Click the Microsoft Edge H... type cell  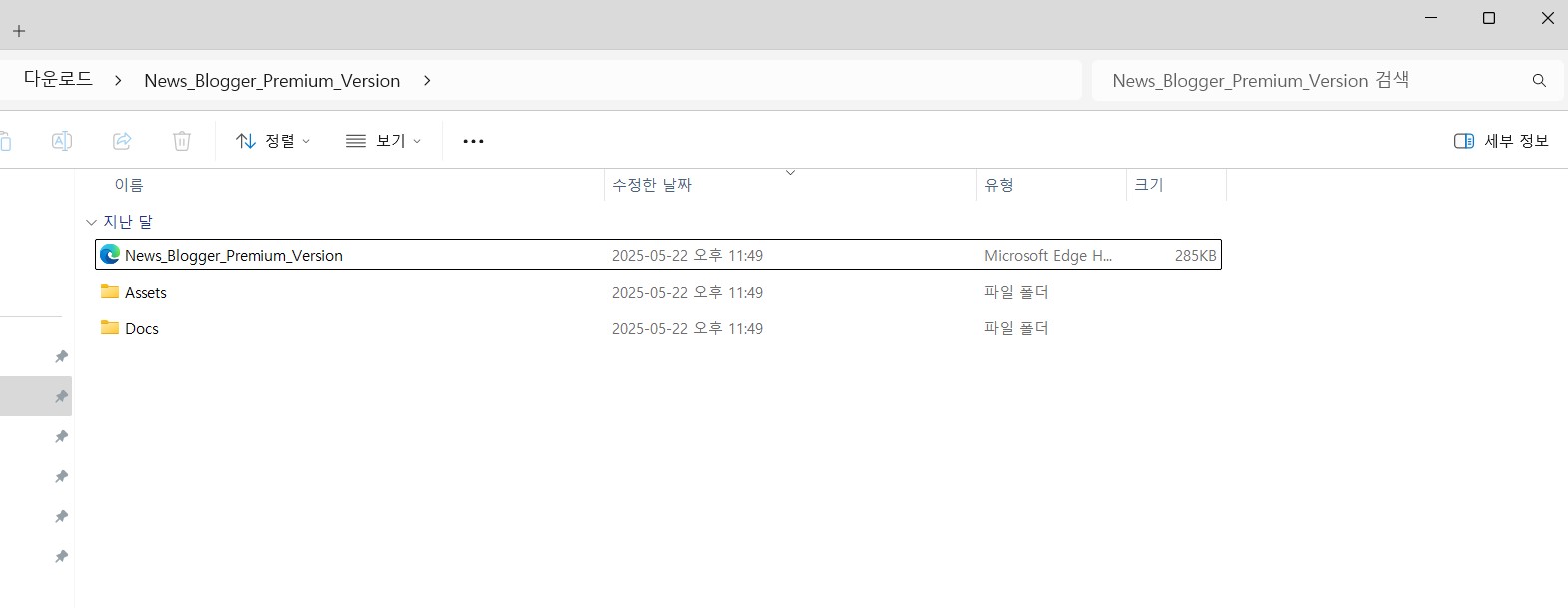pyautogui.click(x=1048, y=256)
